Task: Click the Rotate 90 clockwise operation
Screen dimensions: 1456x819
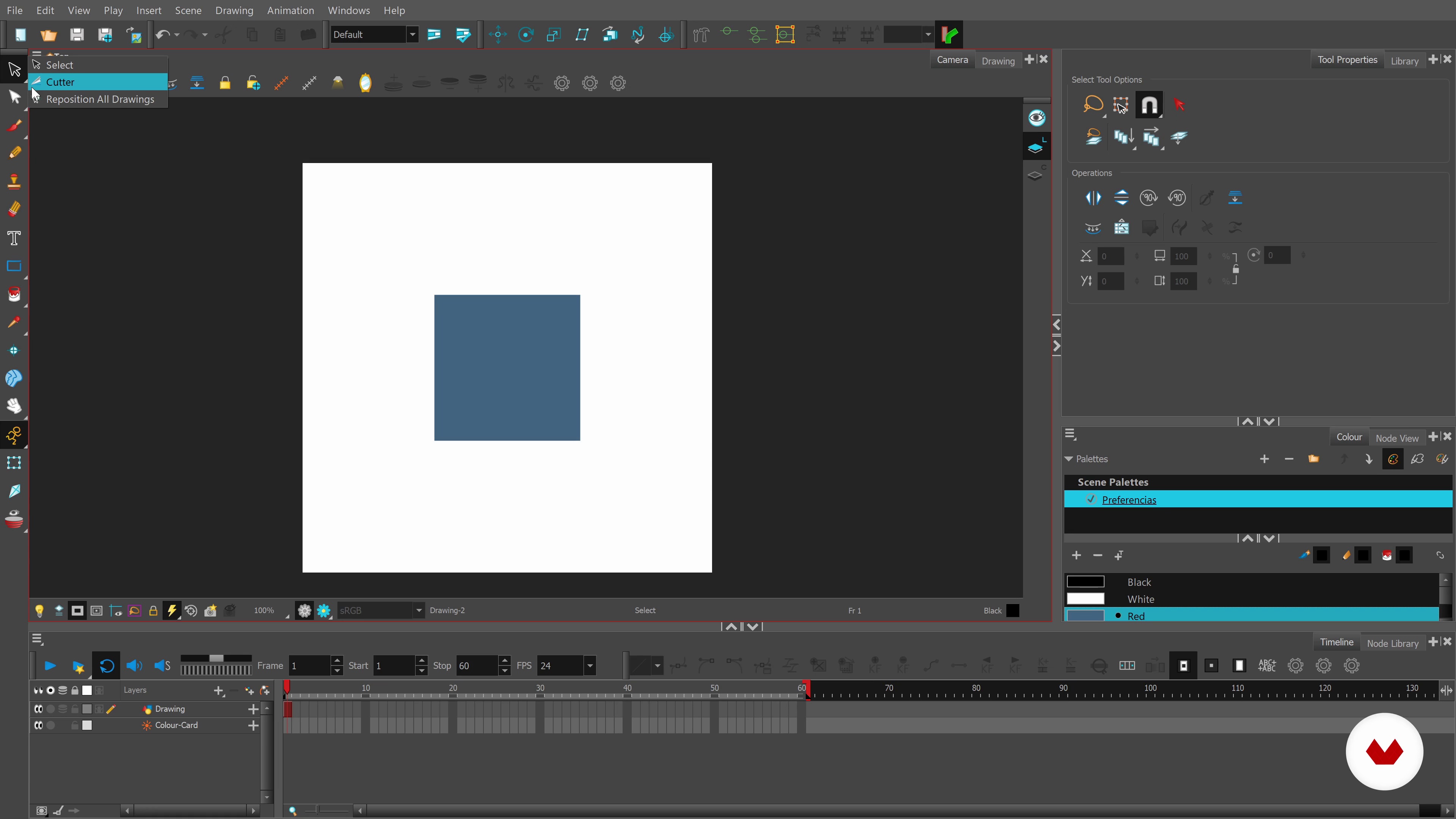Action: click(1148, 198)
